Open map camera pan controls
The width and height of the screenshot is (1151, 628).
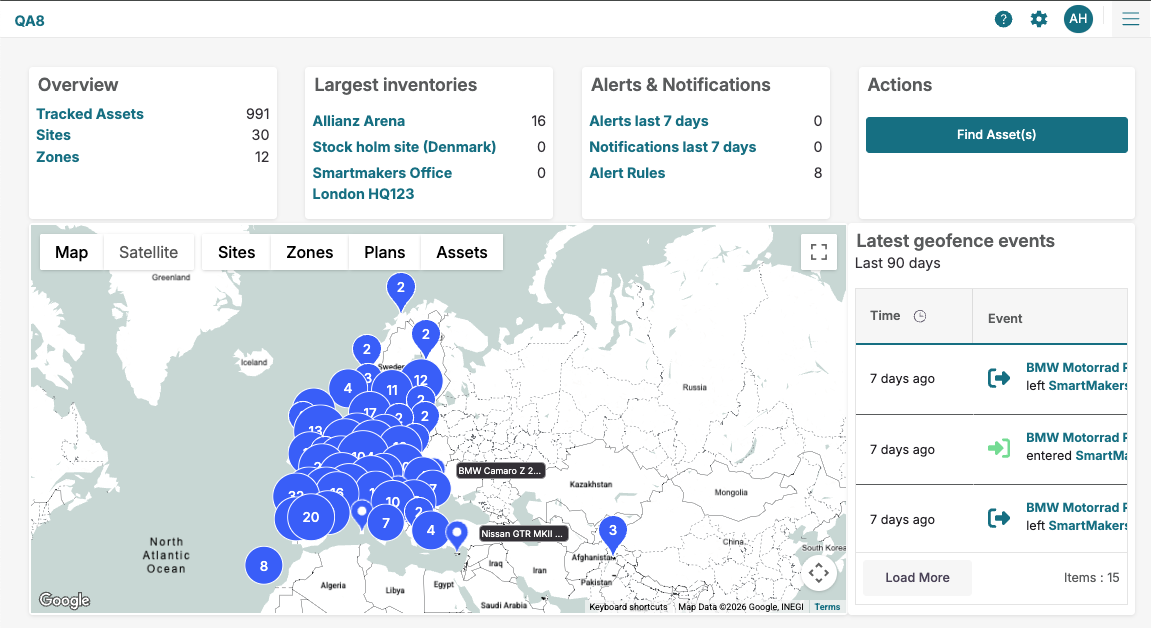point(818,573)
